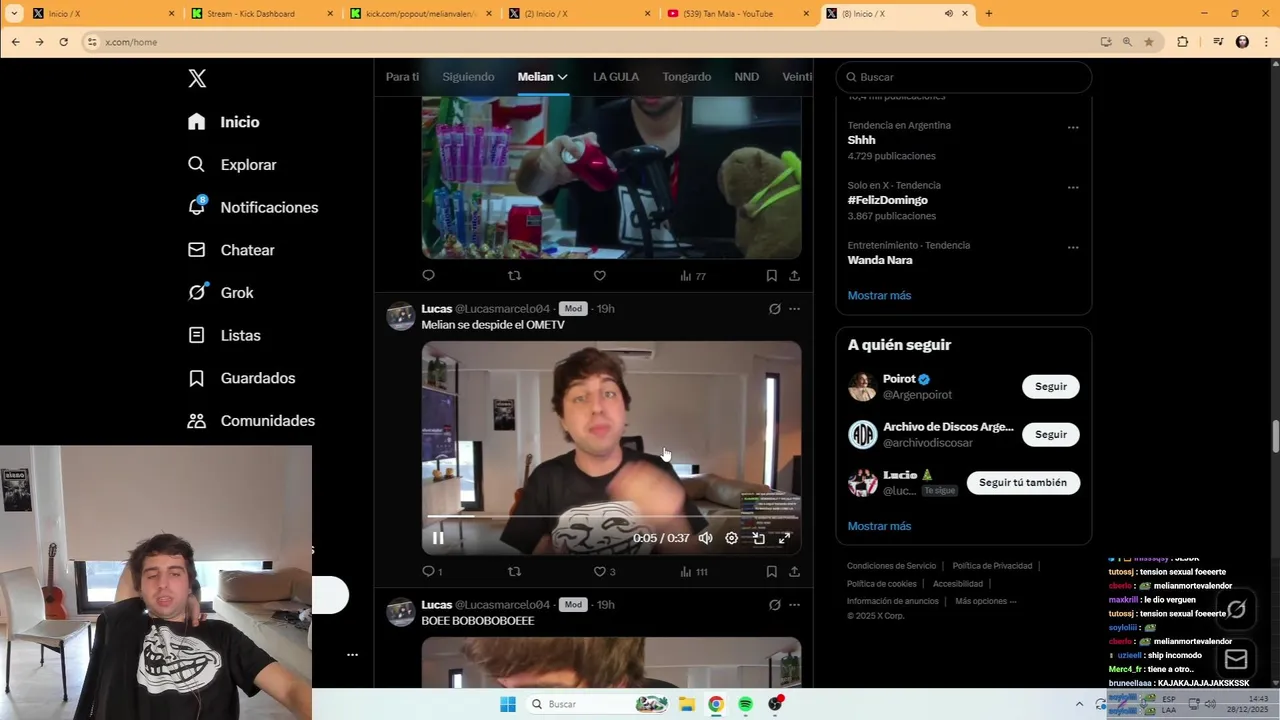
Task: Show more trends with Mostrar más
Action: [879, 295]
